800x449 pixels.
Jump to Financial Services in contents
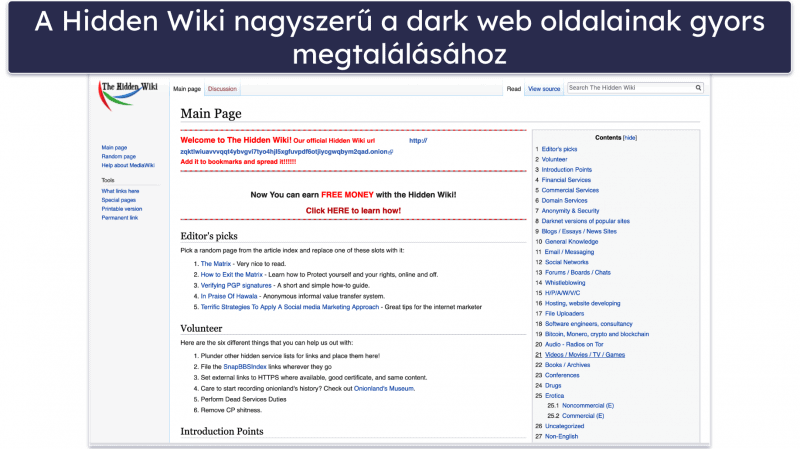point(566,180)
